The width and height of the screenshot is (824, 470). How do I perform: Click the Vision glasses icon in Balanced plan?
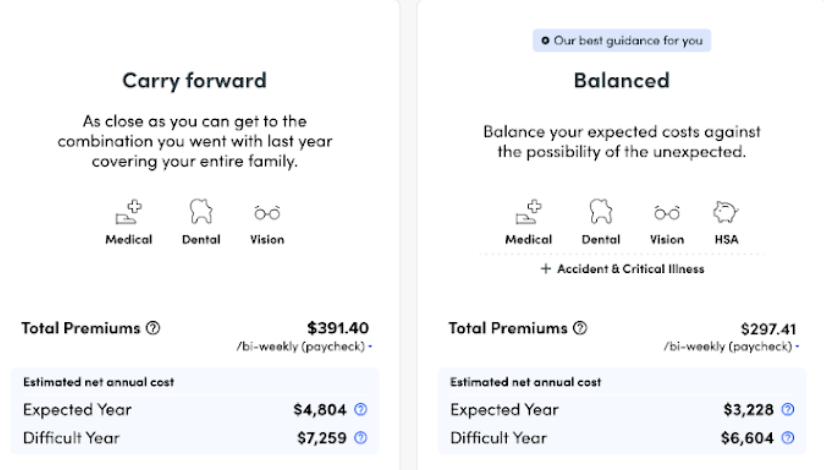click(x=667, y=212)
